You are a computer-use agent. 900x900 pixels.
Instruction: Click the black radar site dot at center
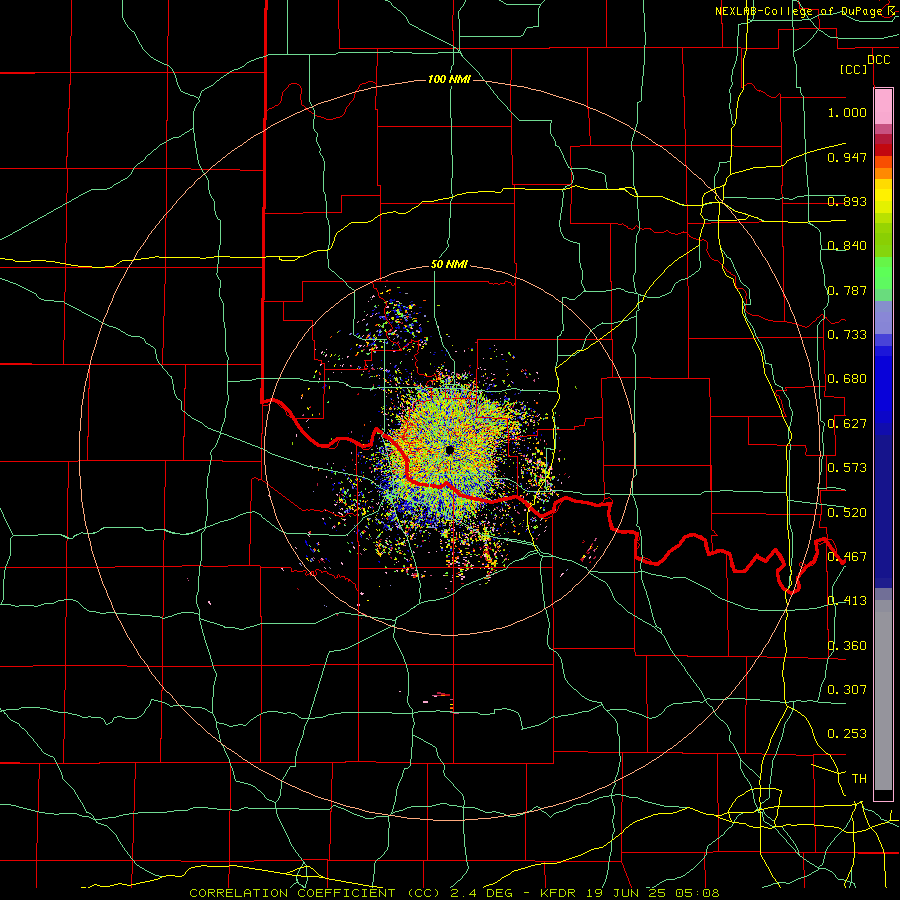pyautogui.click(x=449, y=450)
